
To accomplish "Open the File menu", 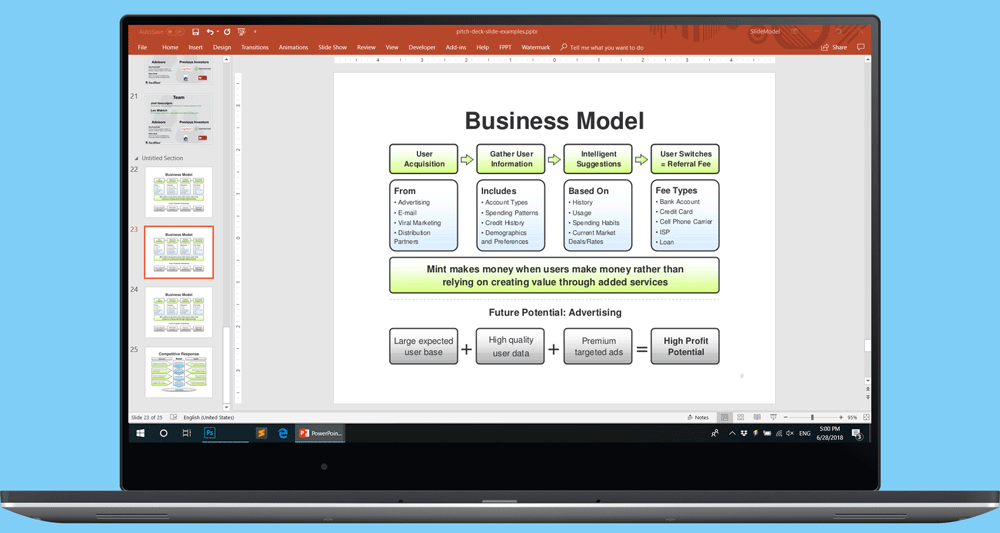I will click(142, 47).
